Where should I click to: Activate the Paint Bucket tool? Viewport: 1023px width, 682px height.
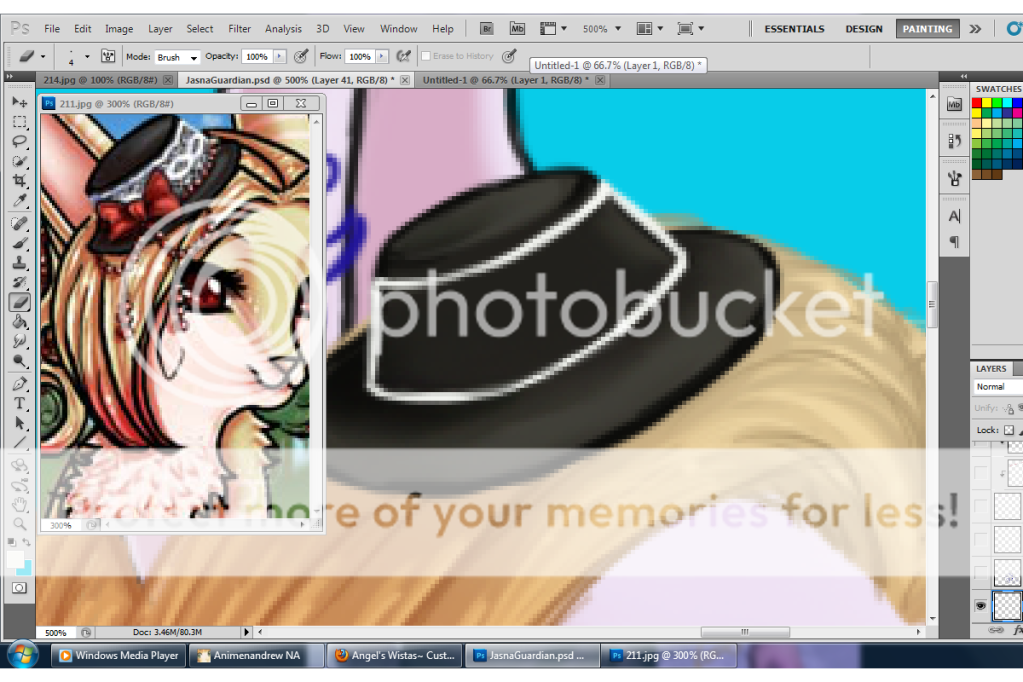click(19, 322)
